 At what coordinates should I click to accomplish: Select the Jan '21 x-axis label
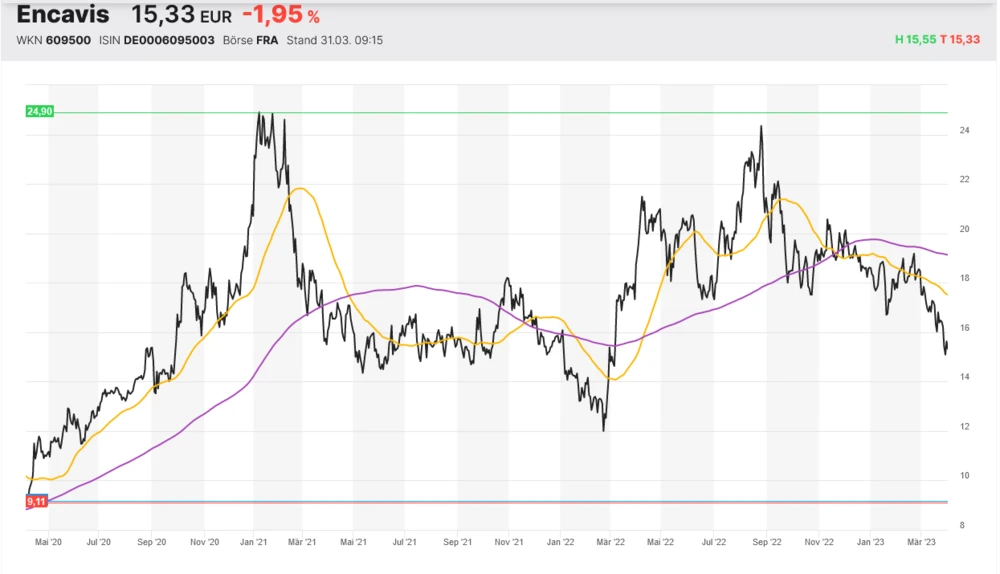click(254, 542)
